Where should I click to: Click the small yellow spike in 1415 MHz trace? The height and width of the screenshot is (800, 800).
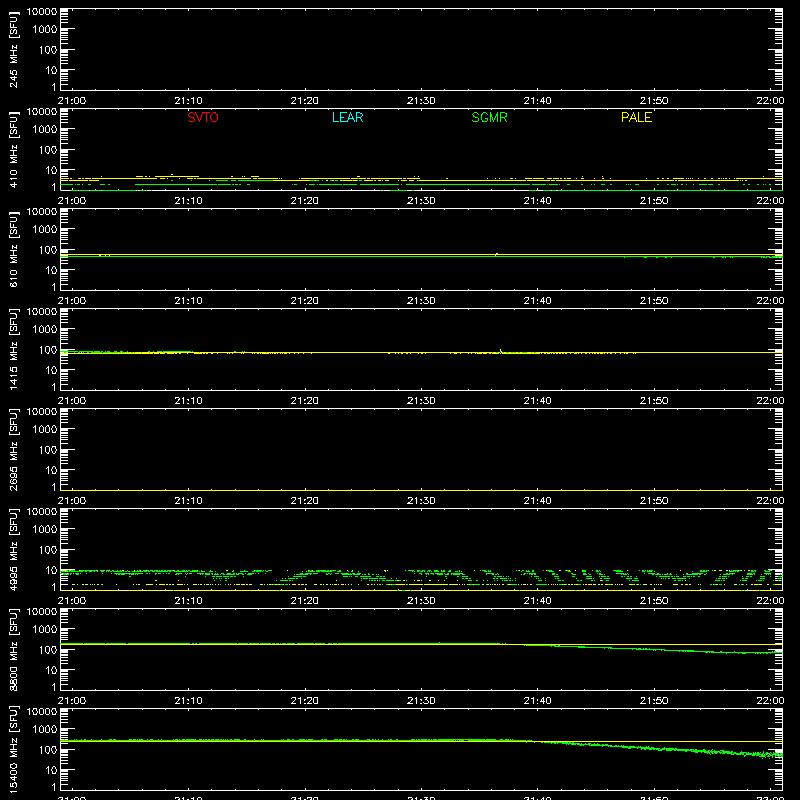[501, 351]
